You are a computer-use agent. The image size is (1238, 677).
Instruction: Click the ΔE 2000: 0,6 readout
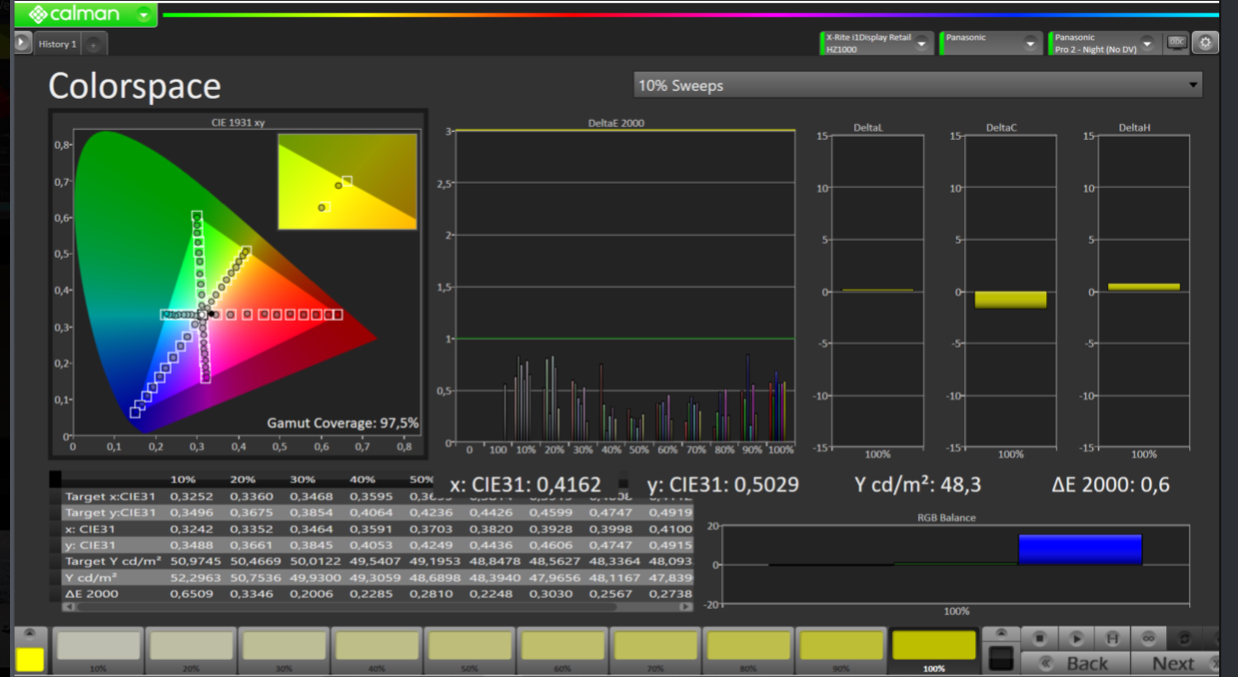pyautogui.click(x=1110, y=485)
